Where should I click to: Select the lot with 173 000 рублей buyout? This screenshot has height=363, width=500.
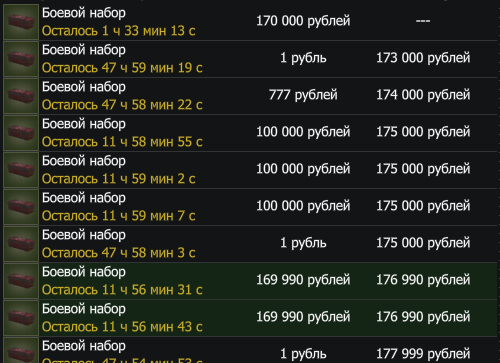click(x=250, y=59)
